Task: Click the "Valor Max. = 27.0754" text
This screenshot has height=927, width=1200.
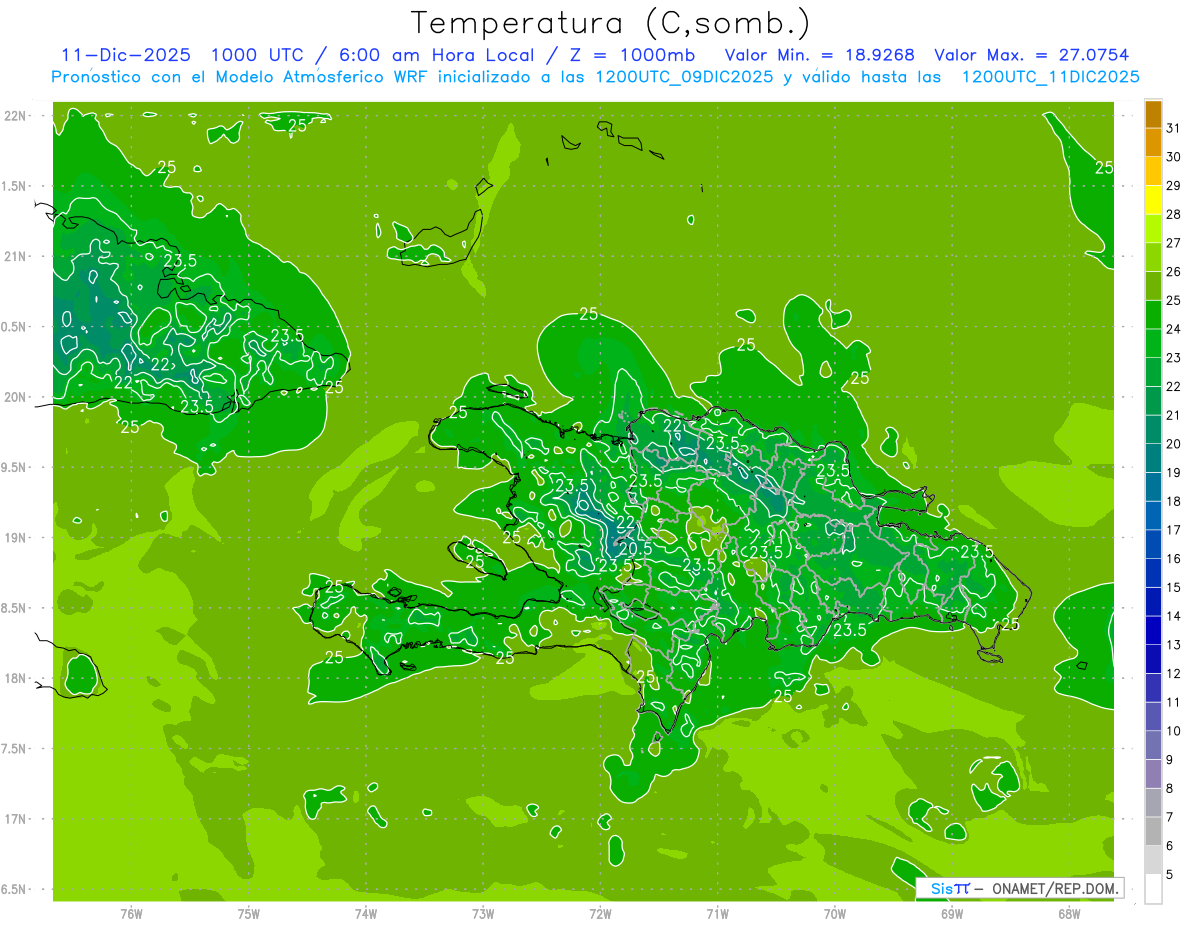Action: pos(1032,54)
